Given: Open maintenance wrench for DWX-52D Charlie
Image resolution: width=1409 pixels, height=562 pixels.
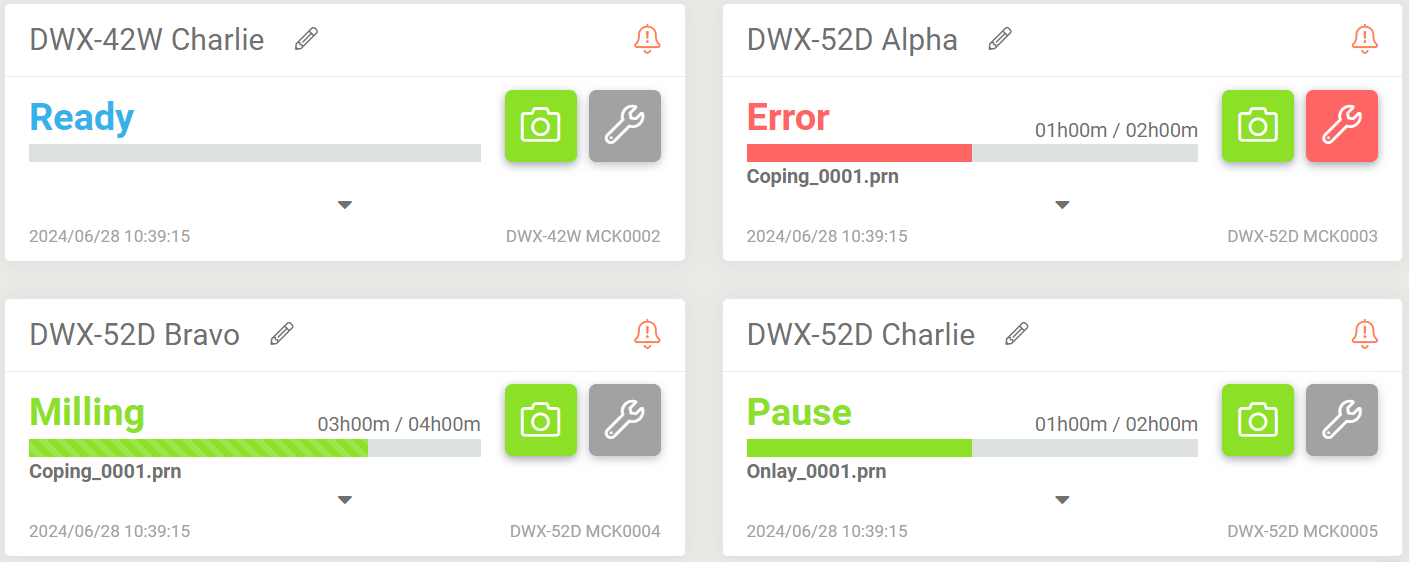Looking at the screenshot, I should (x=1342, y=420).
